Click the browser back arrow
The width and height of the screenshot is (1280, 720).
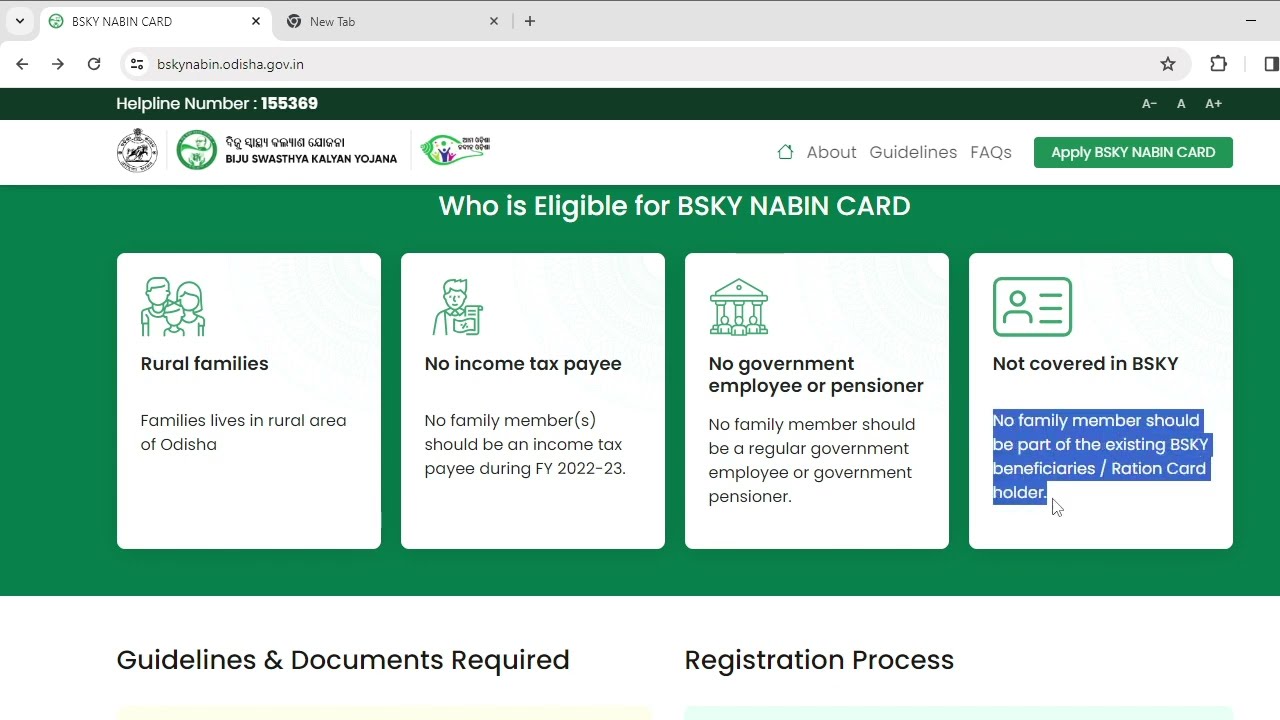pos(22,64)
